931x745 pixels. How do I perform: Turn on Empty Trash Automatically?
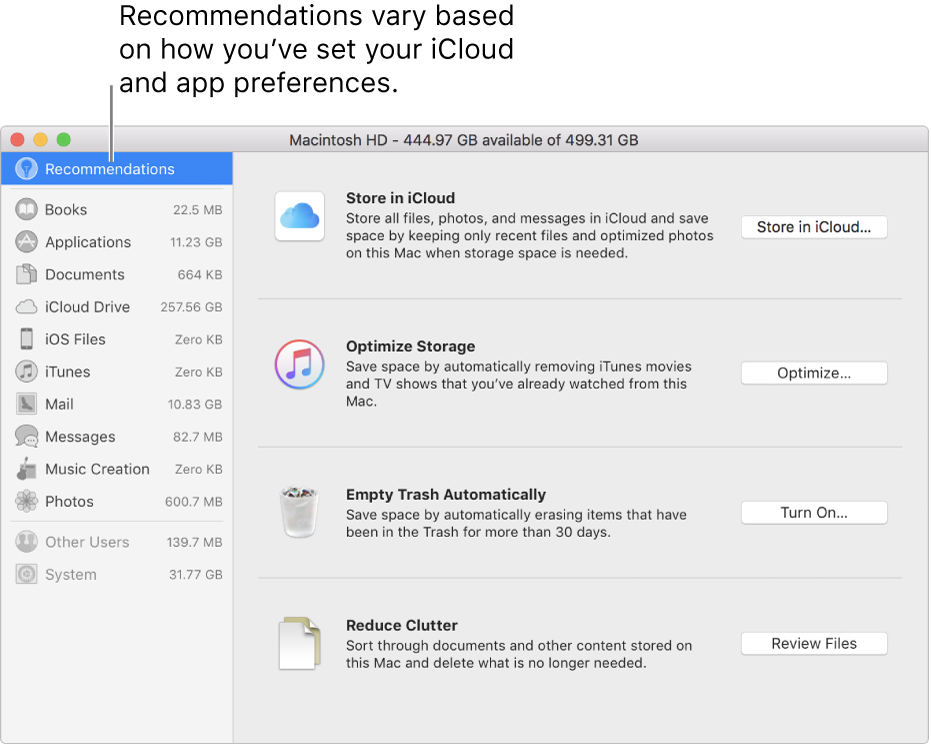coord(813,513)
